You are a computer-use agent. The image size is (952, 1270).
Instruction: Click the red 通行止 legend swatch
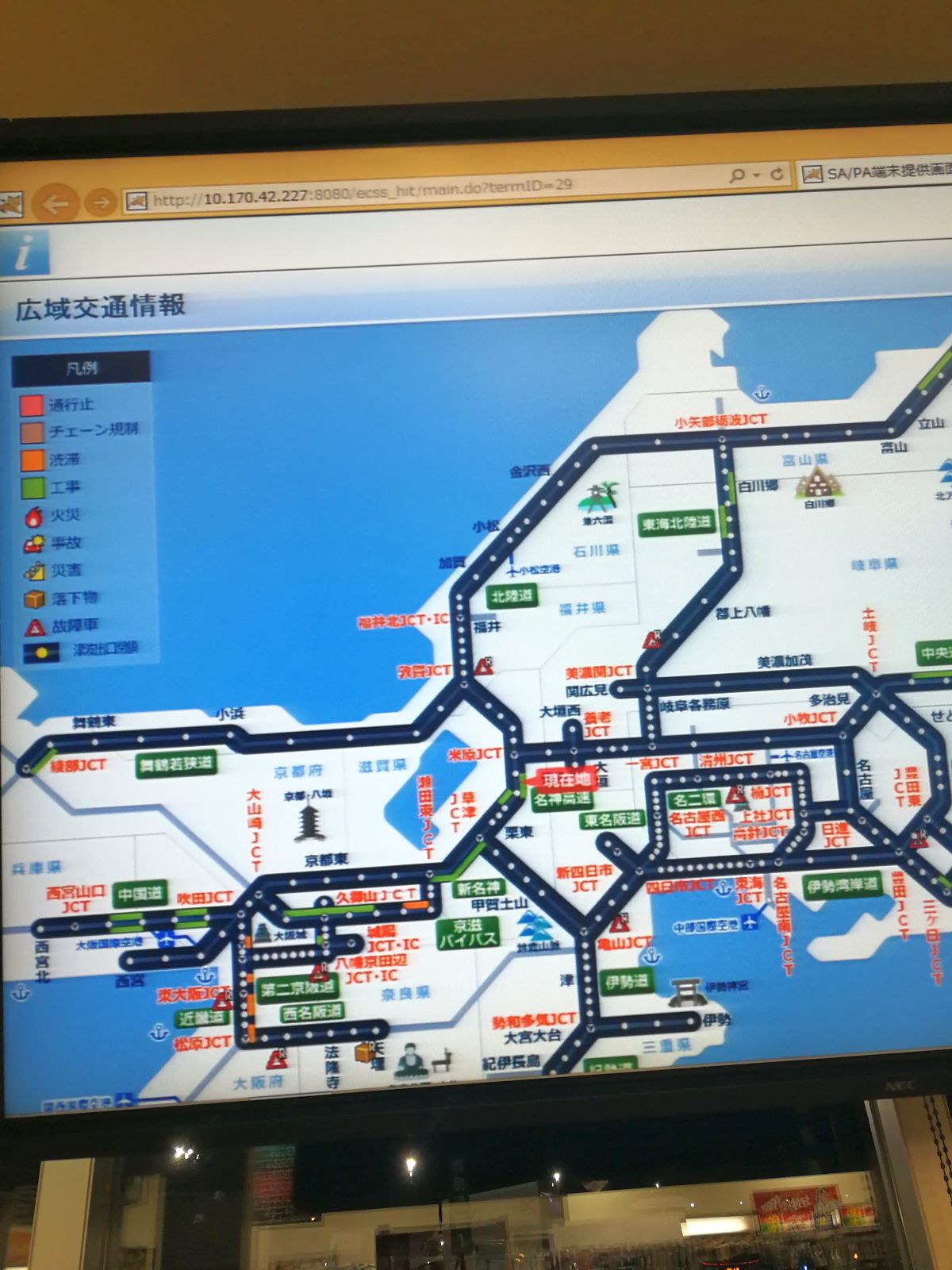coord(31,405)
